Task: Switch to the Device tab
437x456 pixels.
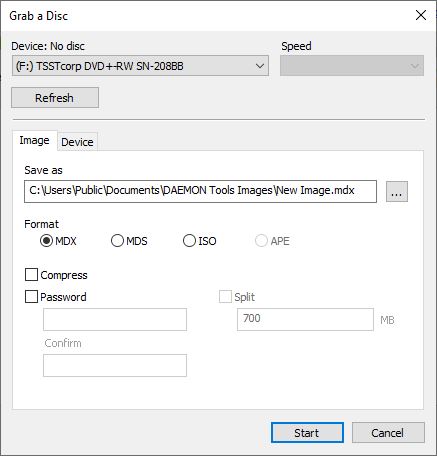Action: pyautogui.click(x=77, y=142)
